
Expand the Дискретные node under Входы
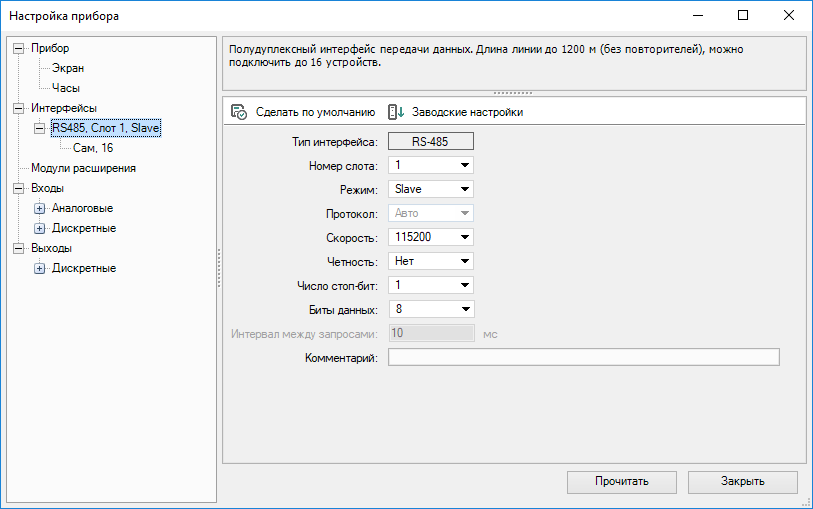click(x=40, y=228)
